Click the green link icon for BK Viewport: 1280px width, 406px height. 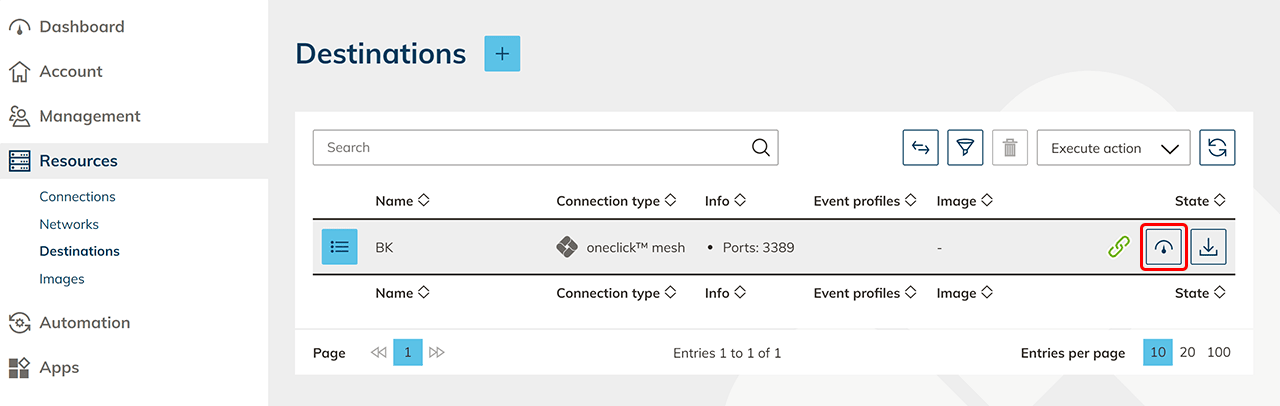1119,247
